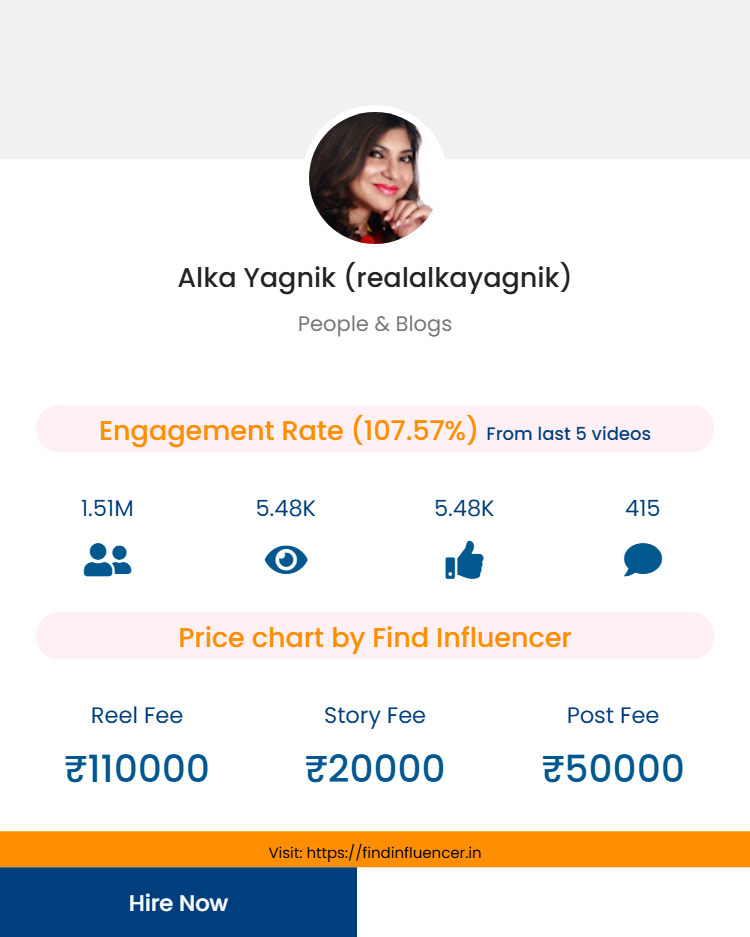Open Alka Yagnik's circular profile photo

375,177
